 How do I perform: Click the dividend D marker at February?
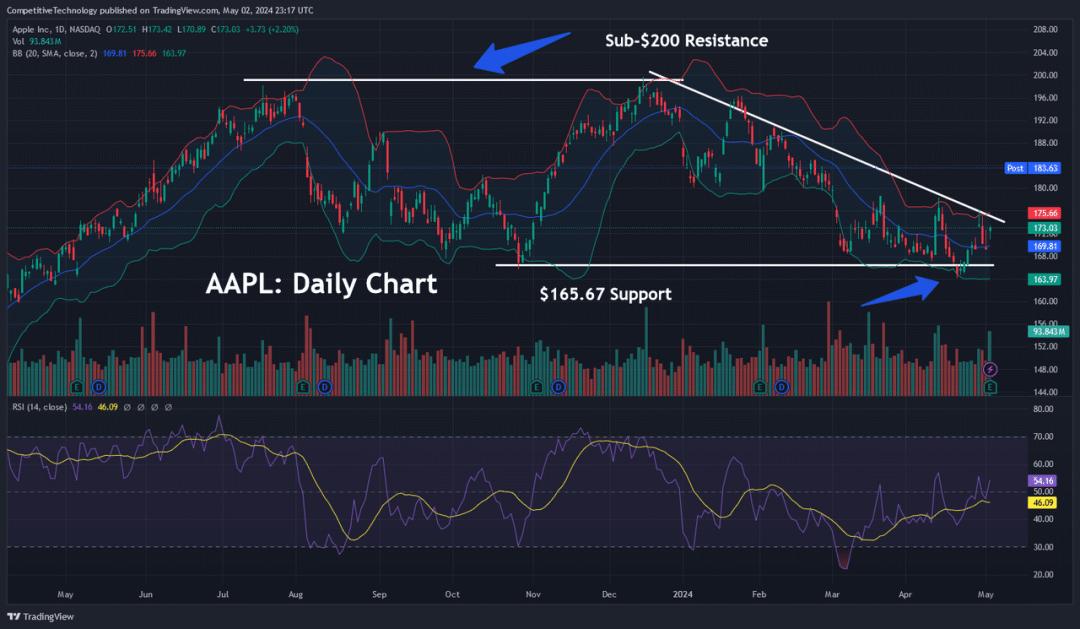(781, 387)
